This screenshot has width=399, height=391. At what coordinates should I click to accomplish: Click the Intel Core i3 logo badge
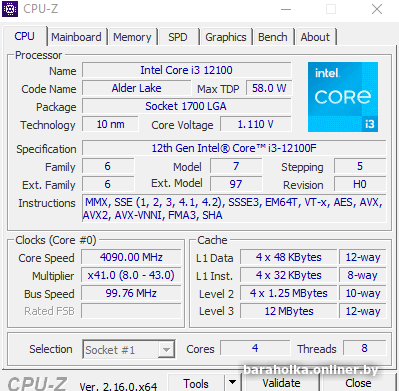[x=343, y=97]
